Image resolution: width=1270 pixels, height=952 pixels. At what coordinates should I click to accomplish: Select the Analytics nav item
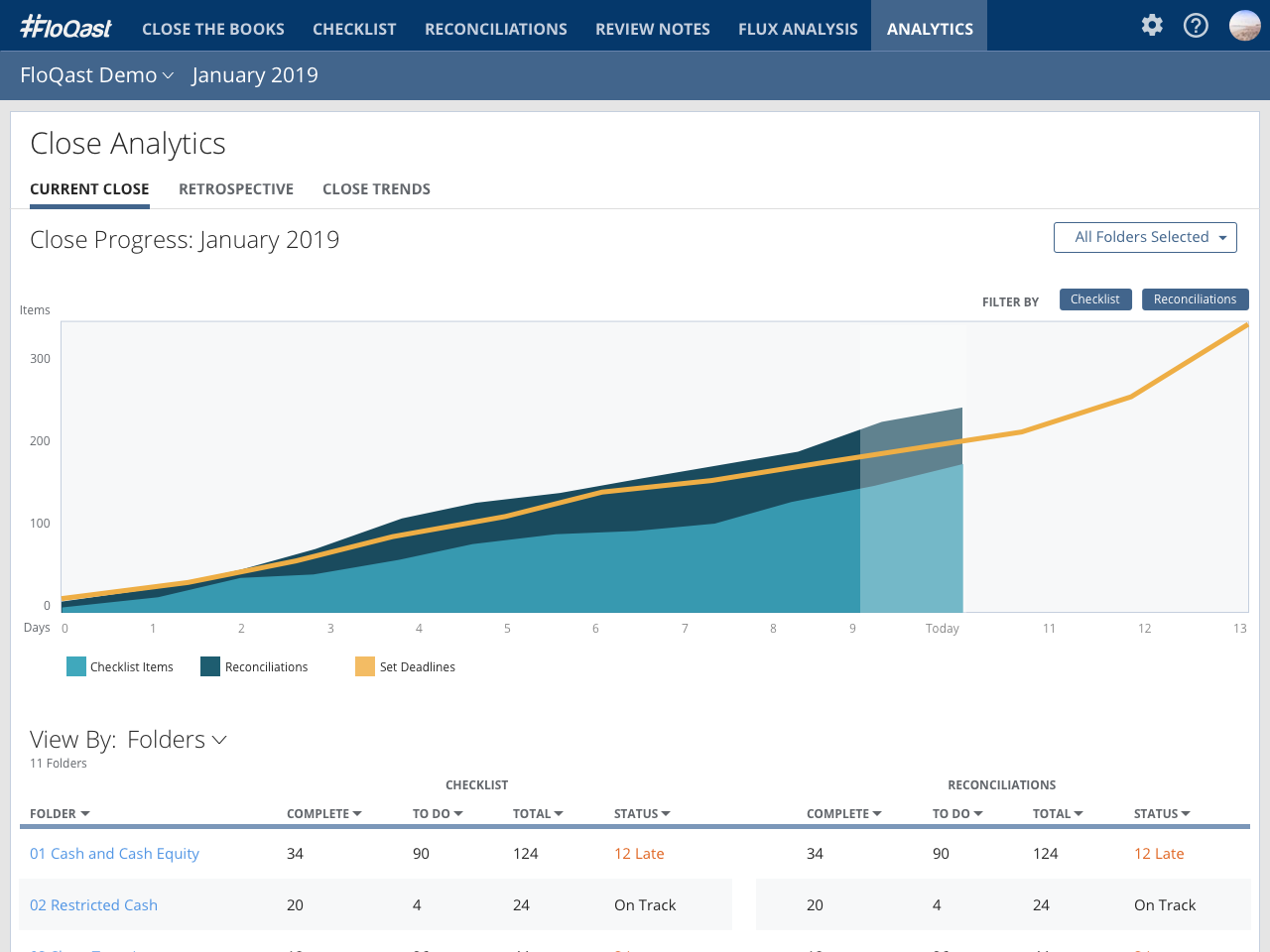(930, 26)
